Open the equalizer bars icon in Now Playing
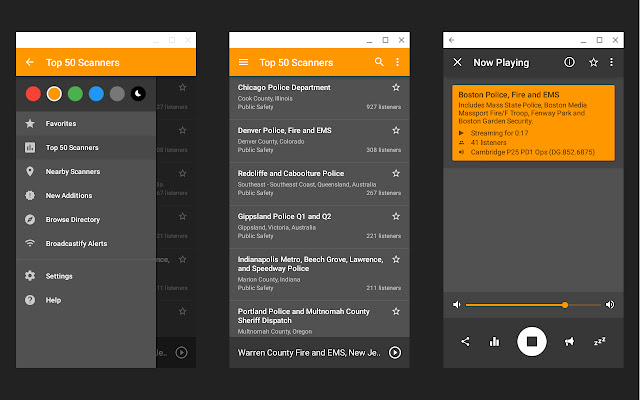Image resolution: width=640 pixels, height=400 pixels. (x=494, y=341)
